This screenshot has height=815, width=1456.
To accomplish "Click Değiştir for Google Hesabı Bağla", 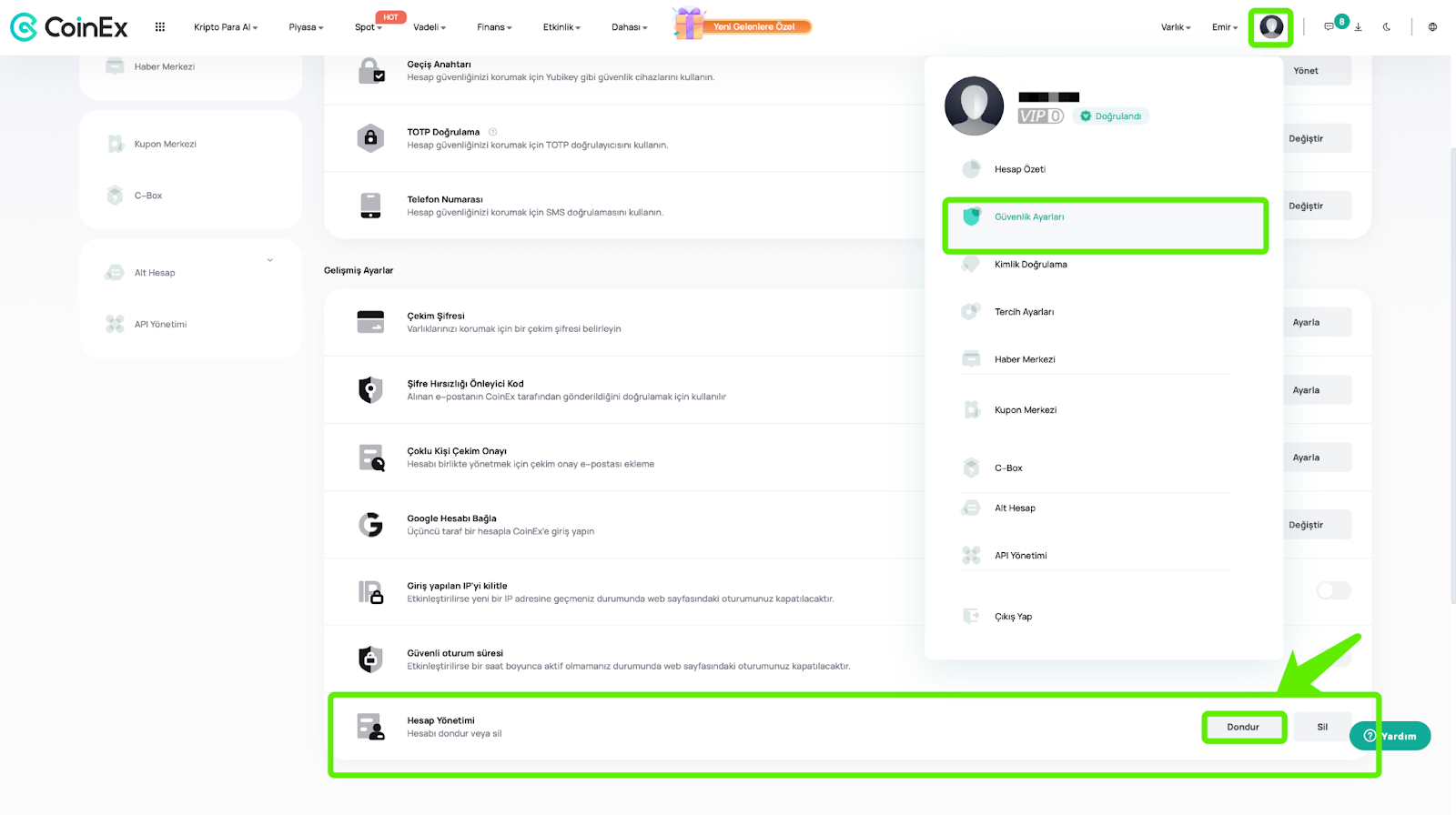I will click(1306, 525).
